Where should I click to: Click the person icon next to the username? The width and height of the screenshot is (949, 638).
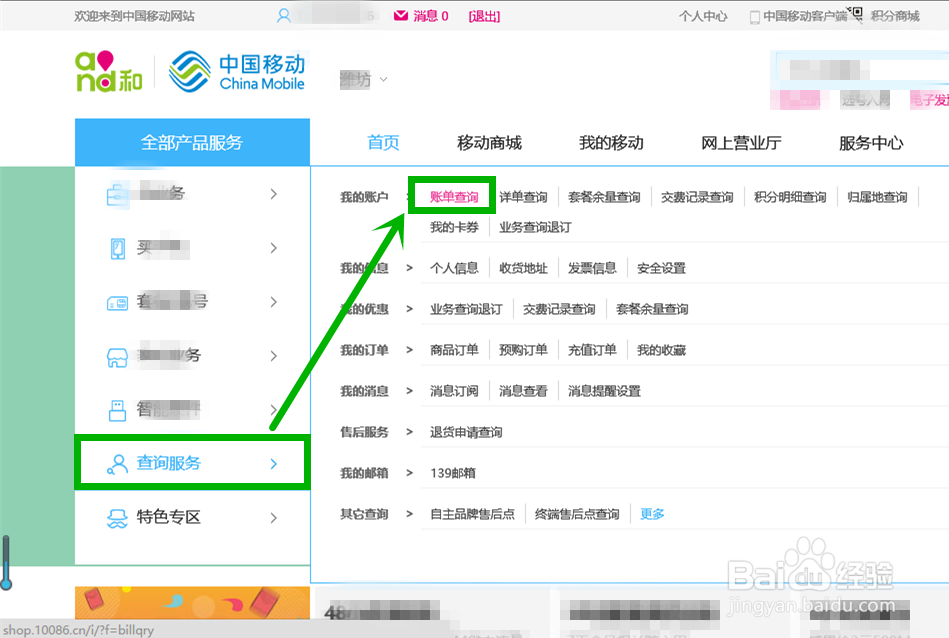coord(283,16)
